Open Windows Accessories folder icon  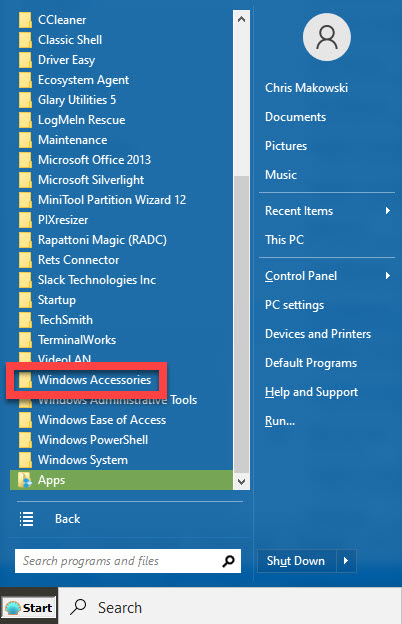click(25, 380)
